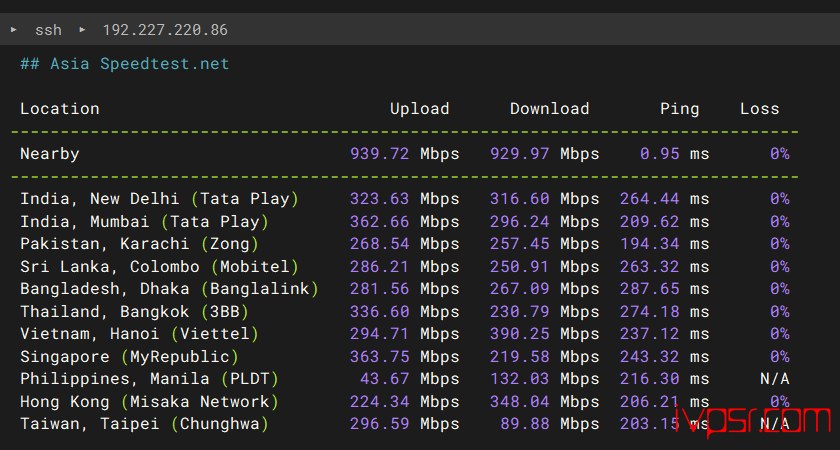Image resolution: width=840 pixels, height=450 pixels.
Task: Select Mumbai download 296.24
Action: (x=520, y=221)
